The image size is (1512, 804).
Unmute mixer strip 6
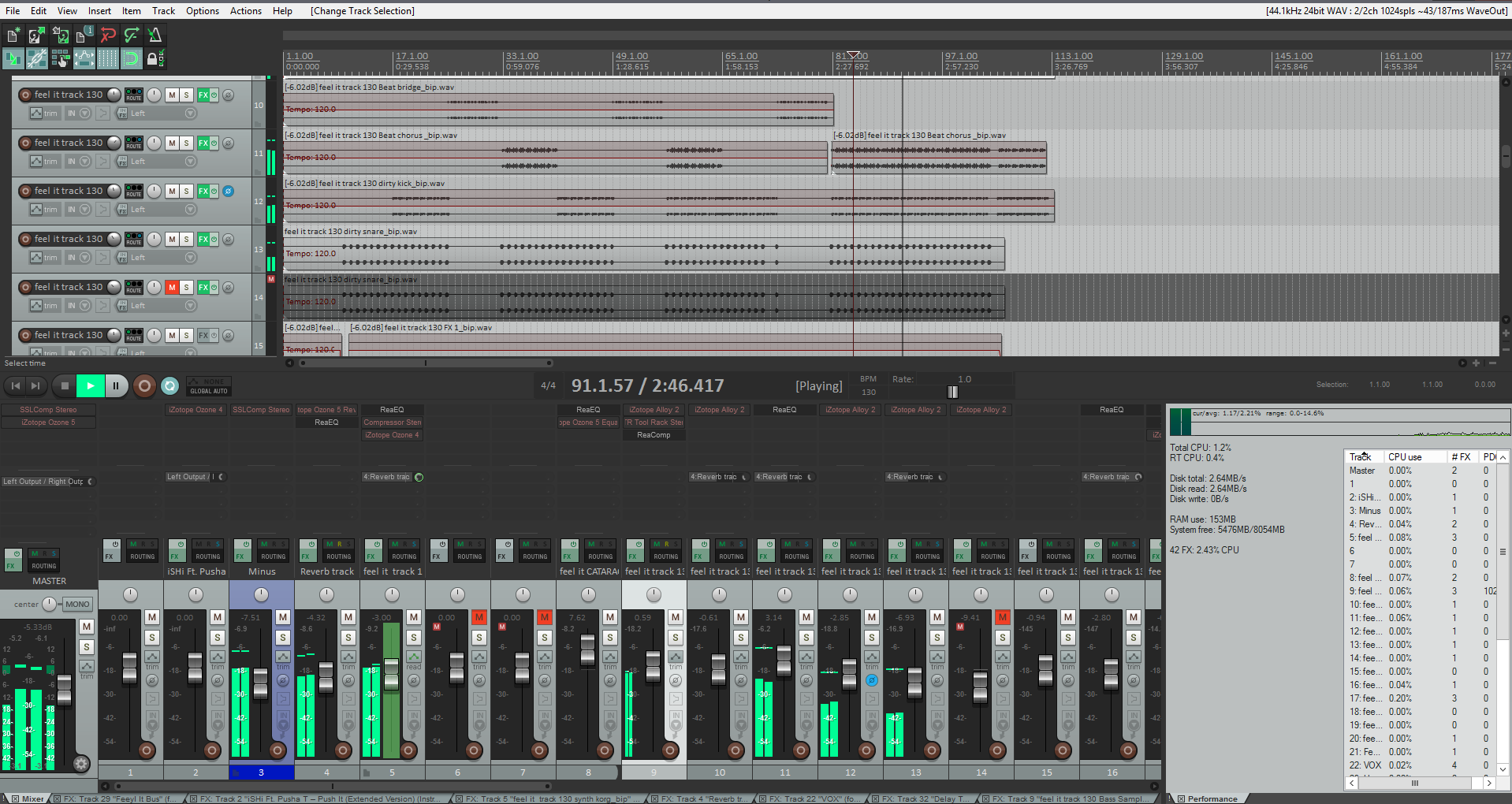coord(479,617)
